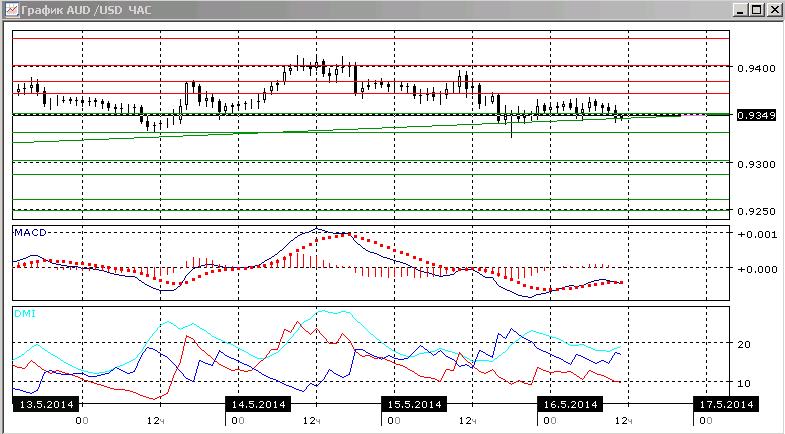Minimize the AUD/USD chart window
The image size is (785, 434).
(x=740, y=10)
